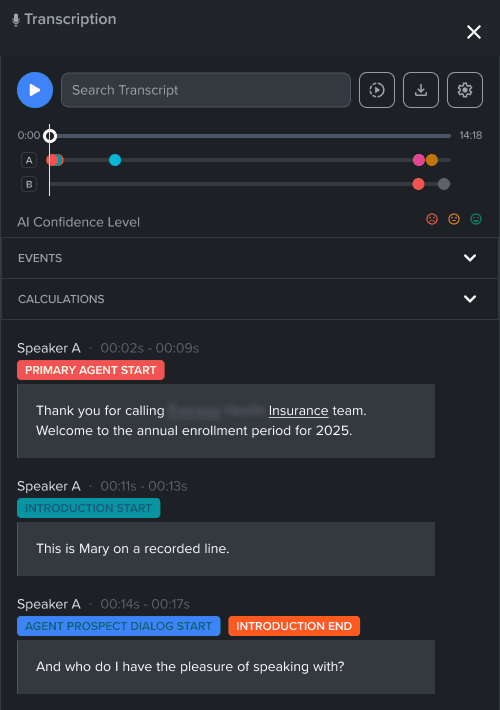Viewport: 500px width, 710px height.
Task: Click the playback speed icon button
Action: [377, 90]
